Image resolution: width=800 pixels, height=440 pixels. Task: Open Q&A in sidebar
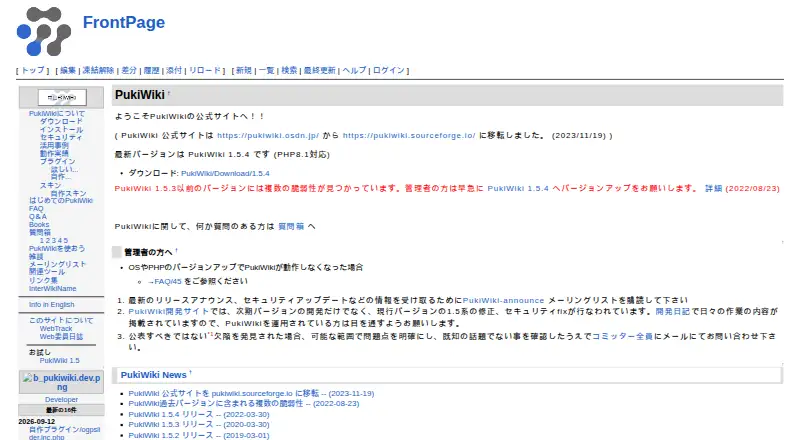[38, 216]
